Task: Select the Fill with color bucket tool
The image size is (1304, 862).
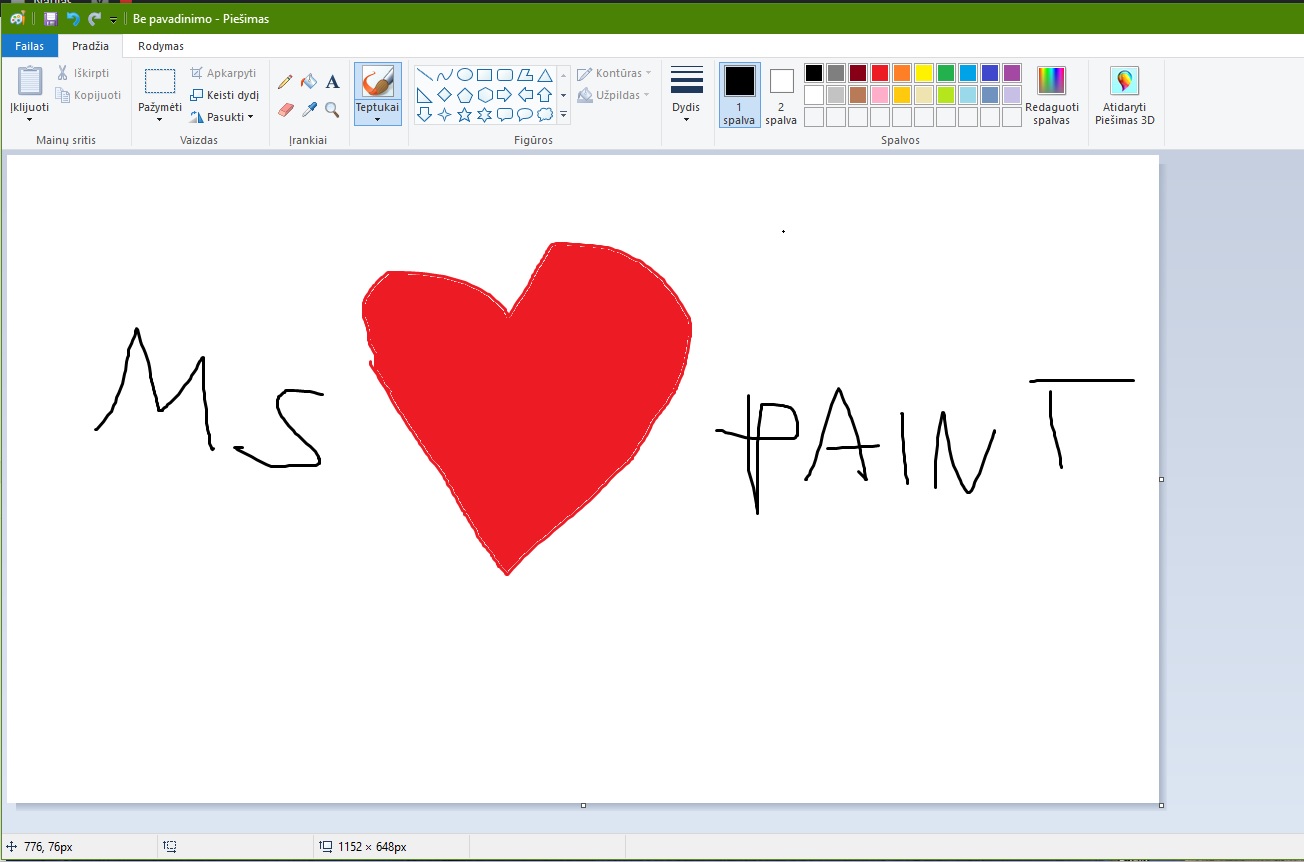Action: point(309,82)
